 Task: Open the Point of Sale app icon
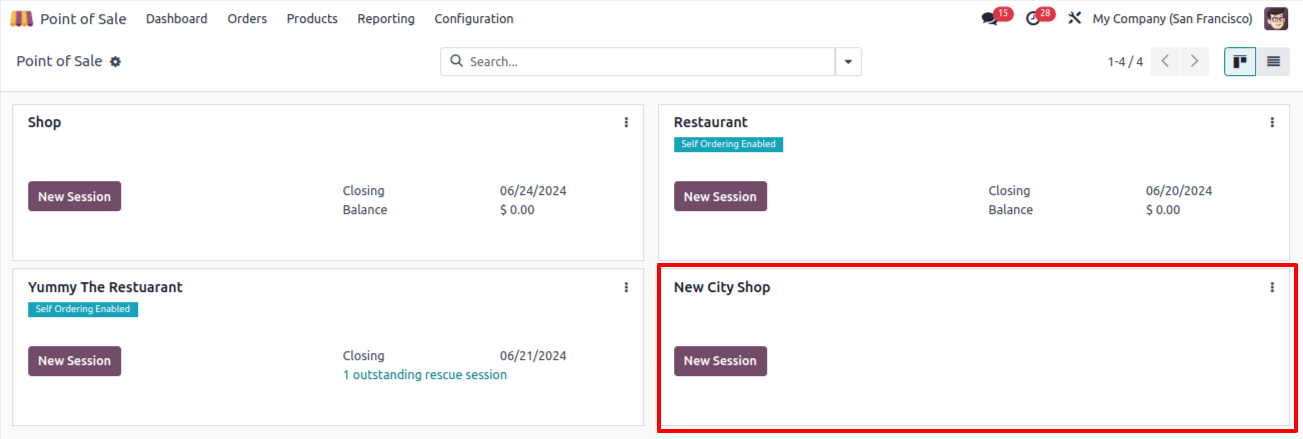tap(21, 18)
